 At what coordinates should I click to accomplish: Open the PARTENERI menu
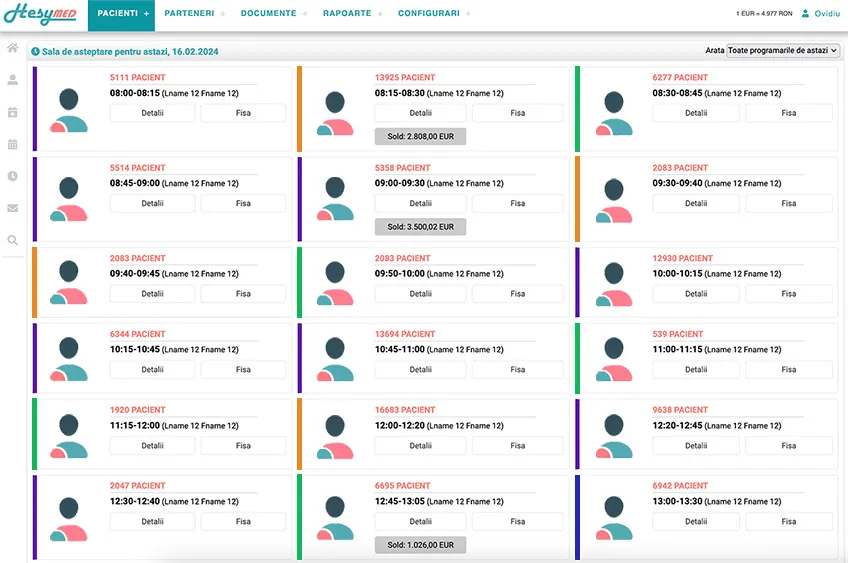coord(189,14)
